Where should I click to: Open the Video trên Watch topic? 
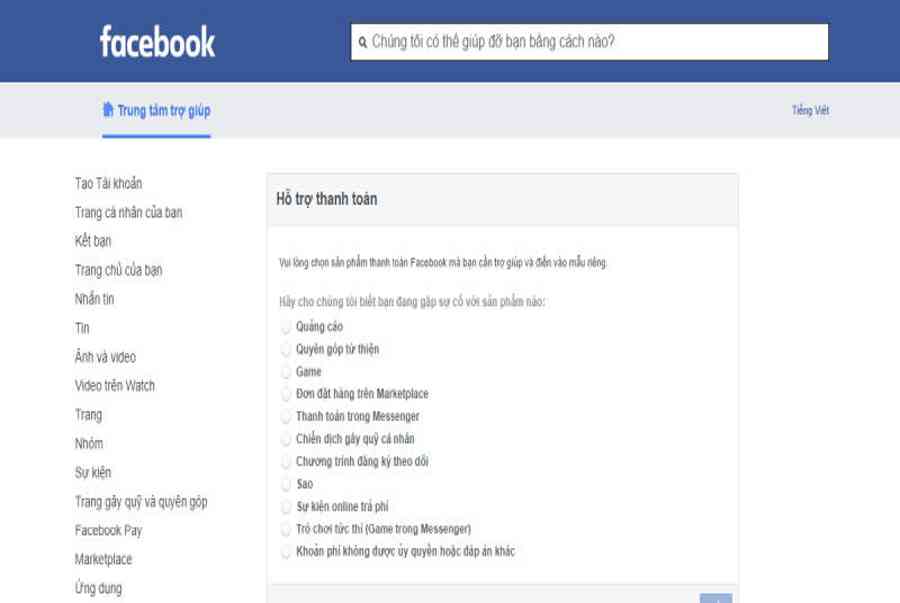pos(115,385)
